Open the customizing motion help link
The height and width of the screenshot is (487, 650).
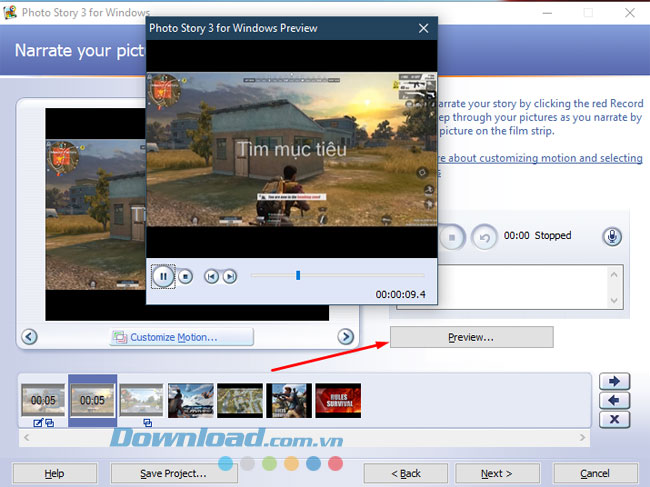(540, 158)
